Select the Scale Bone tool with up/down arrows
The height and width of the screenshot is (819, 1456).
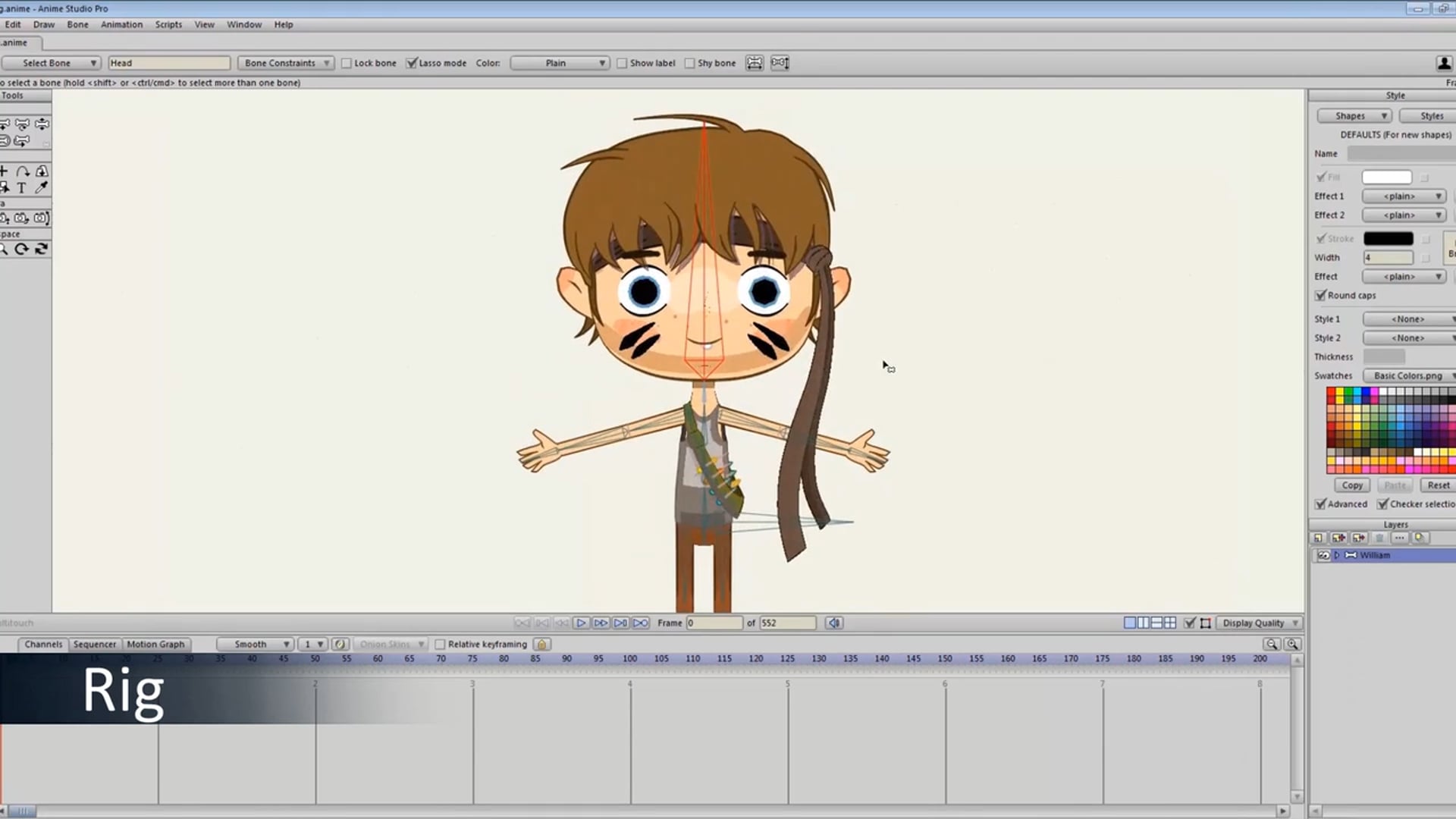point(42,124)
